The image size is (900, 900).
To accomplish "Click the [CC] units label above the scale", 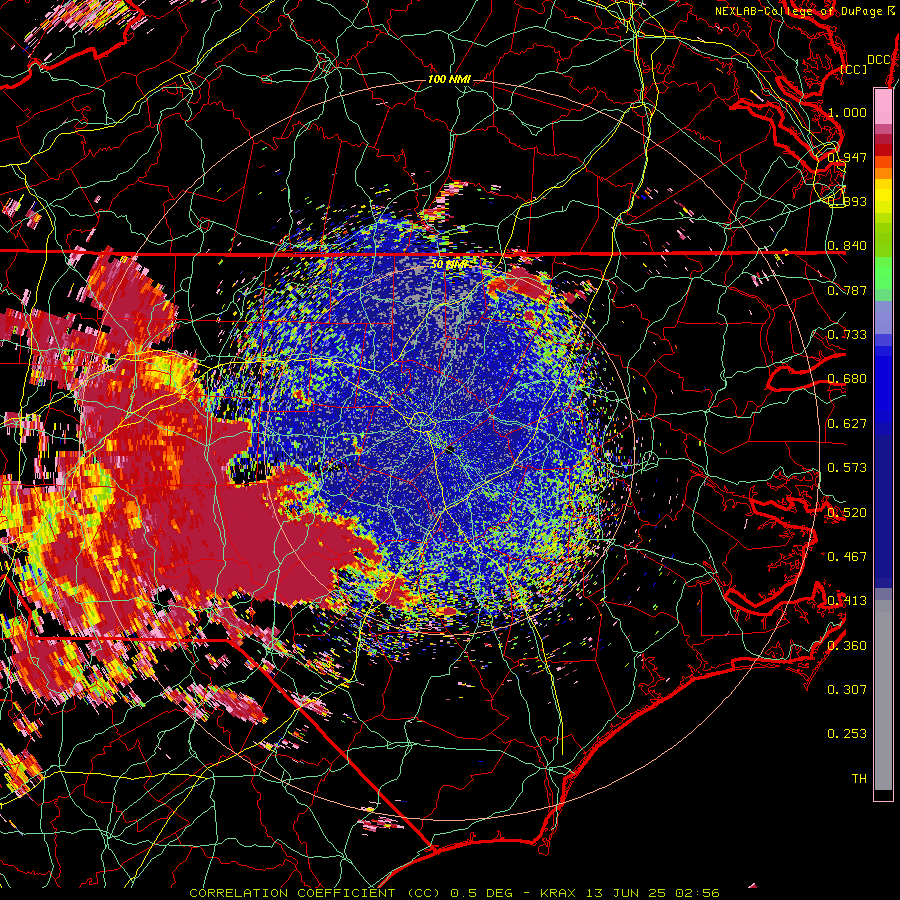I will click(853, 69).
